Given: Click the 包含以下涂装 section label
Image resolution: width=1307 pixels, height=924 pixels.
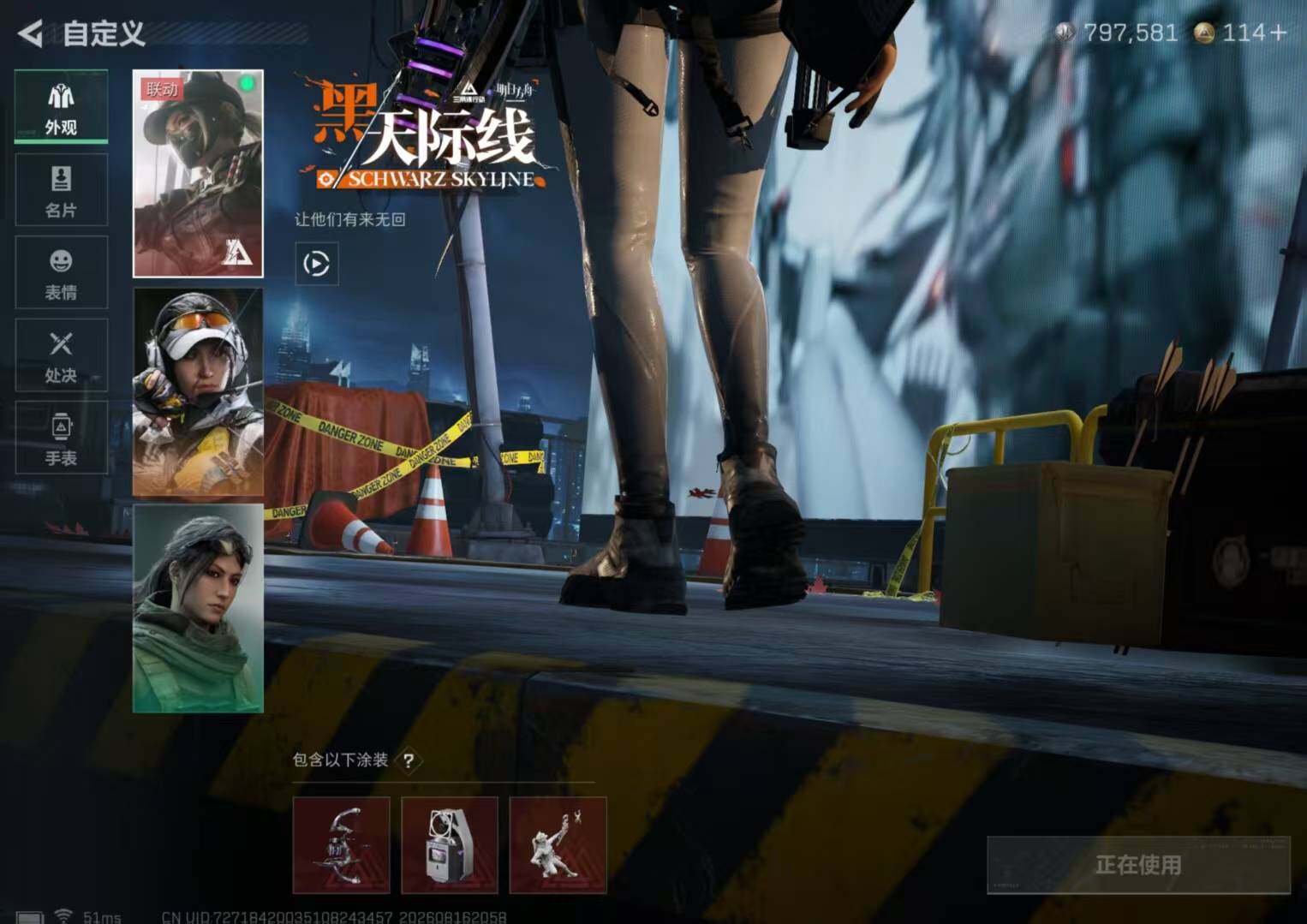Looking at the screenshot, I should [340, 760].
